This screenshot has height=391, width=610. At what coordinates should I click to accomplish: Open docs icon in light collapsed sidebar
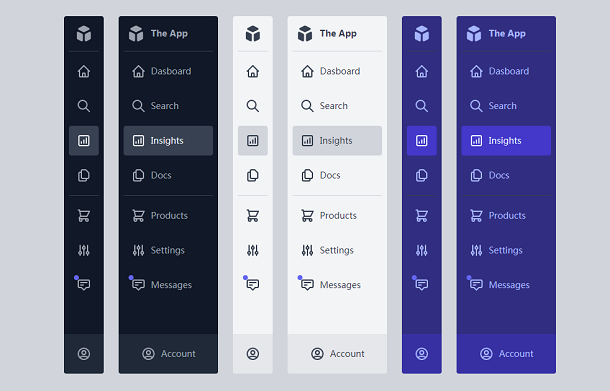tap(253, 175)
